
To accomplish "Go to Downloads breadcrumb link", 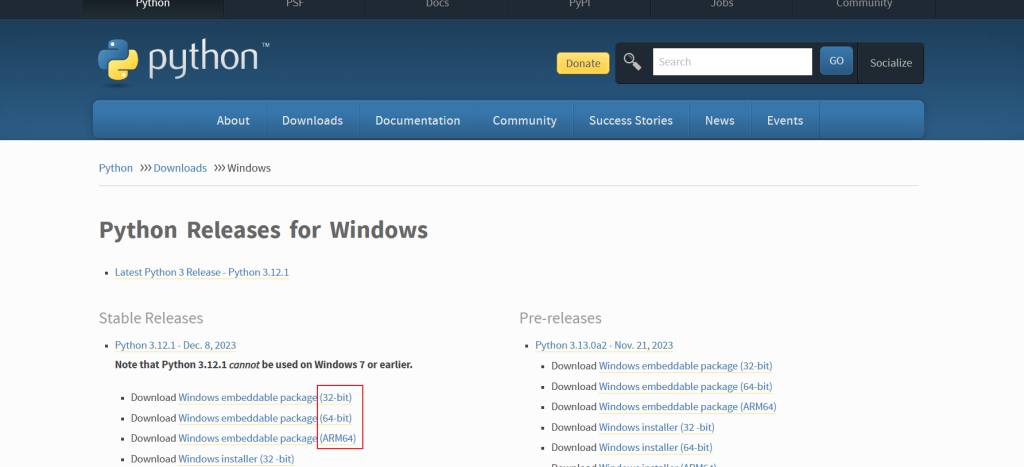I will pyautogui.click(x=180, y=168).
